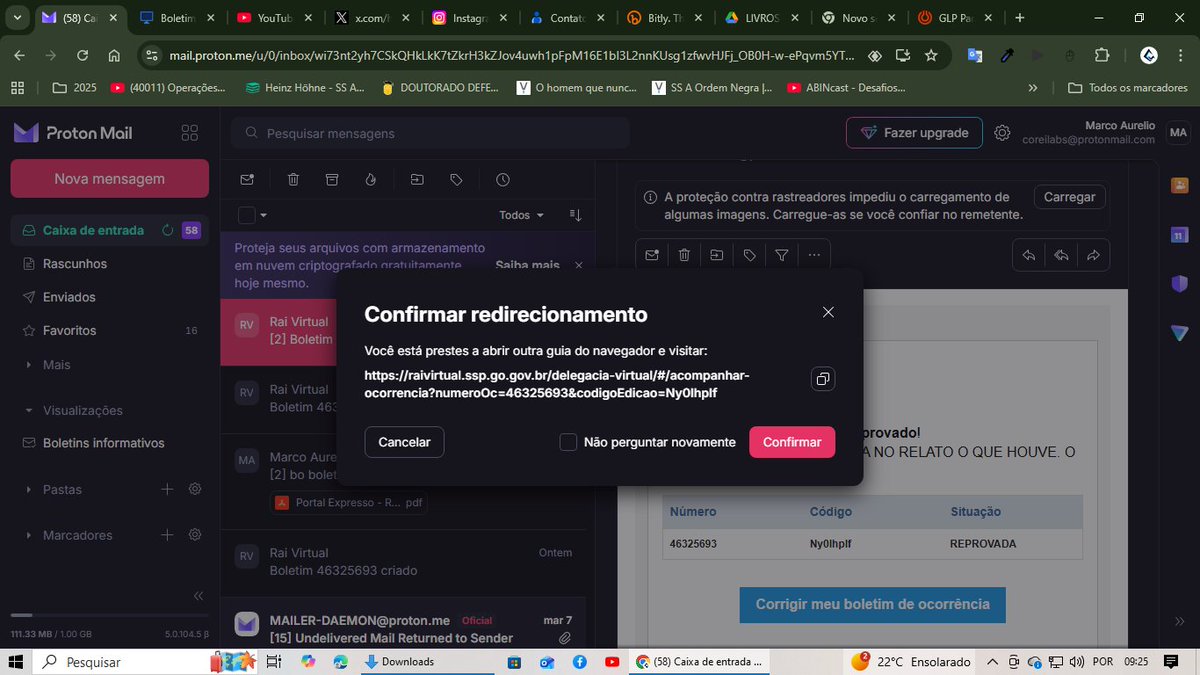Click spam fire icon in list toolbar
This screenshot has width=1200, height=675.
(370, 180)
